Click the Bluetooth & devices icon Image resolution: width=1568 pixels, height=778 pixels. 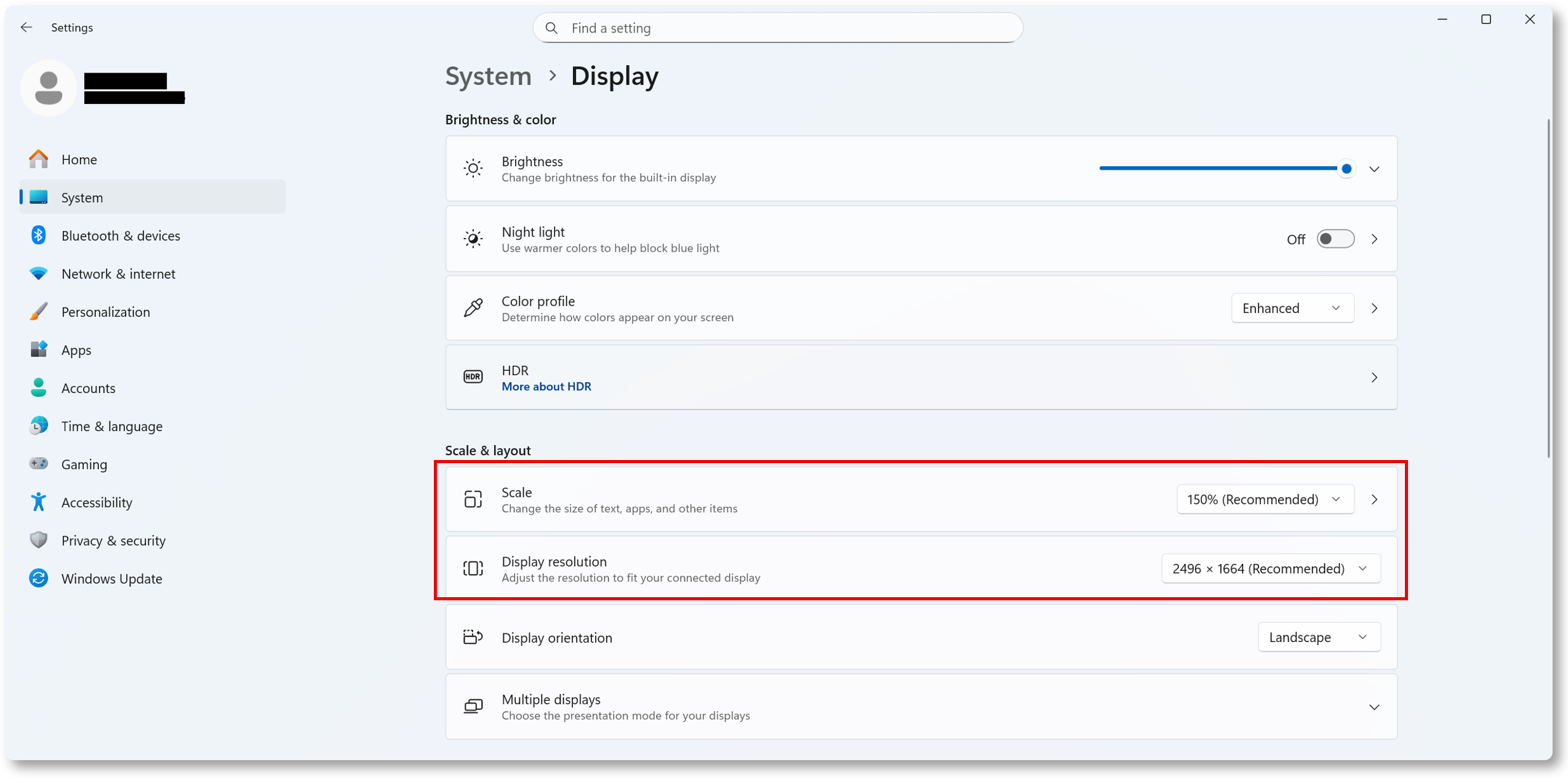[38, 235]
